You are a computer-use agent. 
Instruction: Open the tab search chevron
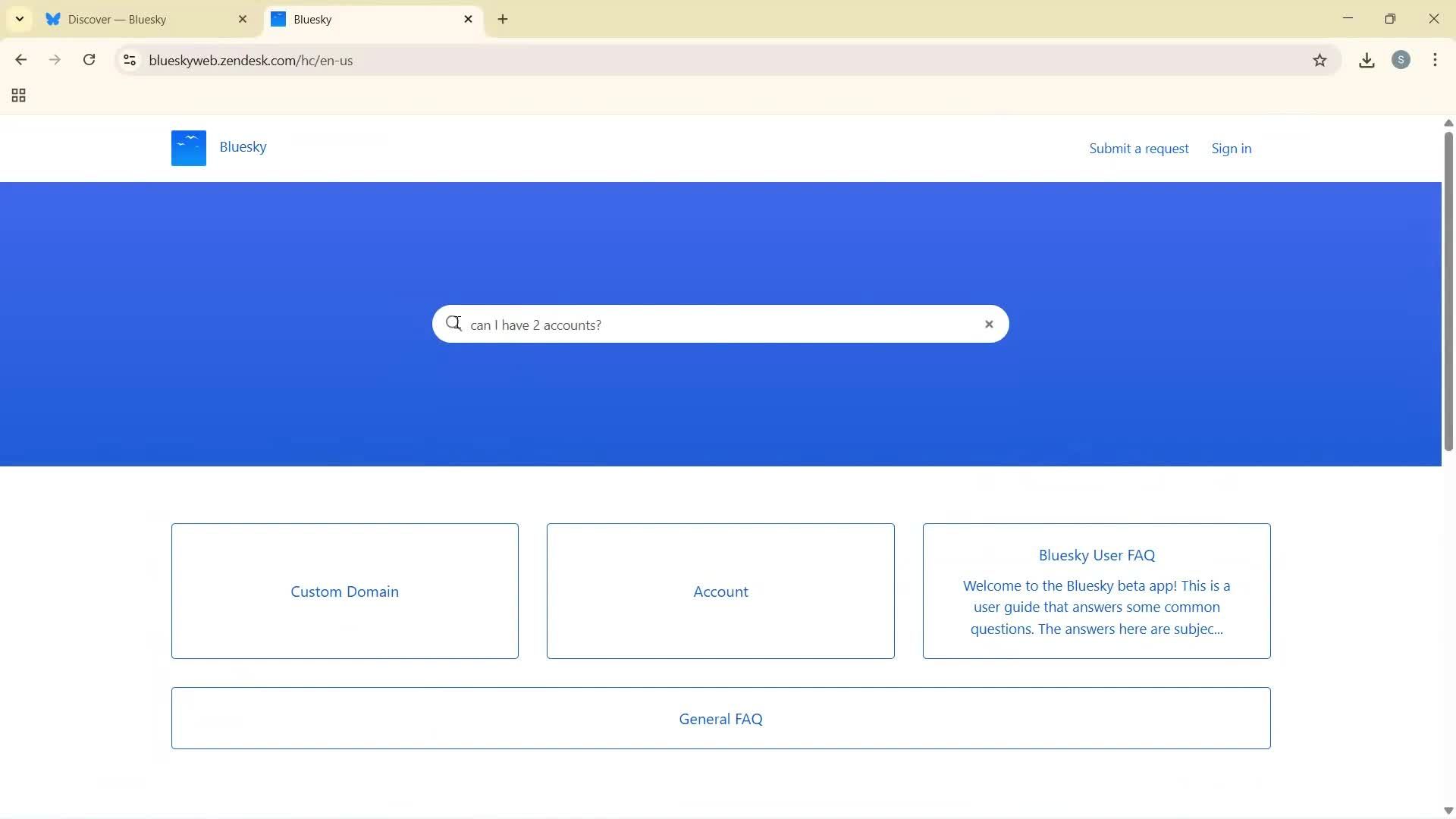(x=19, y=19)
